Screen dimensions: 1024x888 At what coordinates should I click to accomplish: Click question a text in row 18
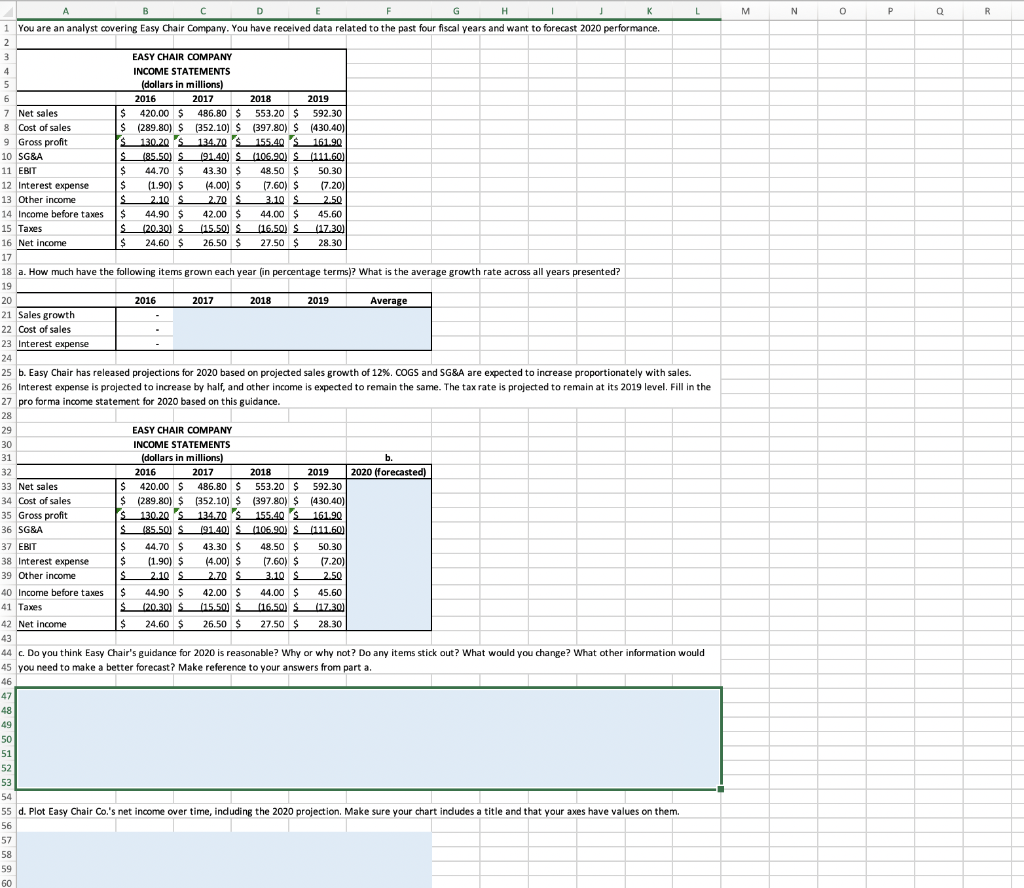(319, 272)
